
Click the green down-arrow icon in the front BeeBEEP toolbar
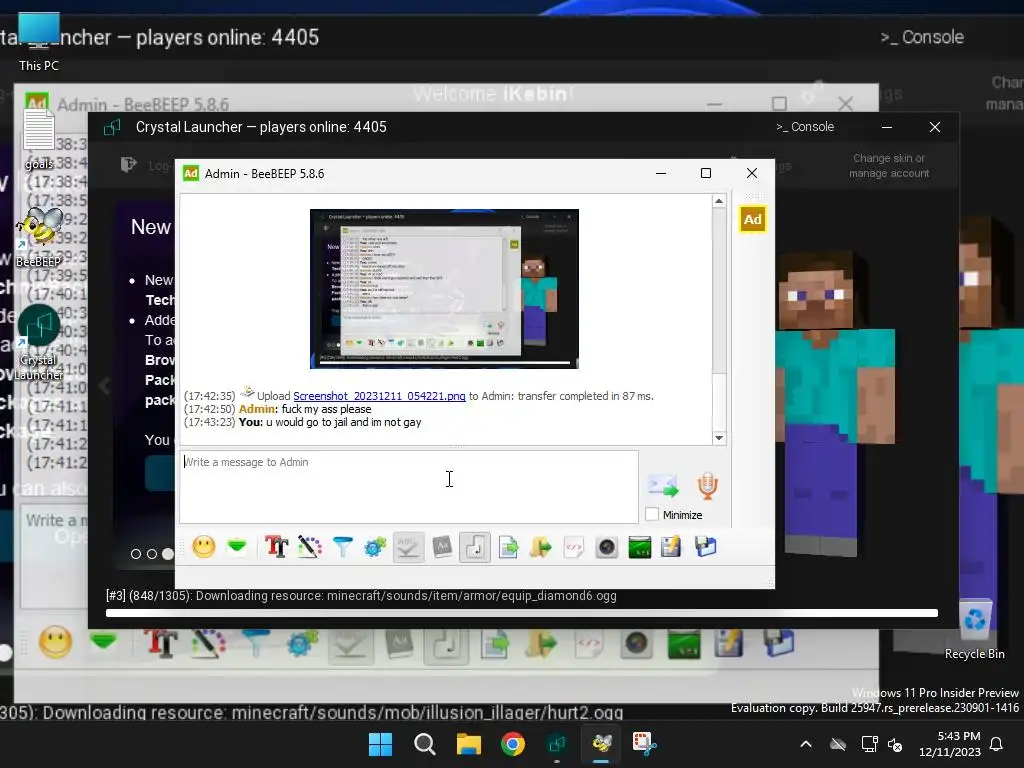pos(237,547)
